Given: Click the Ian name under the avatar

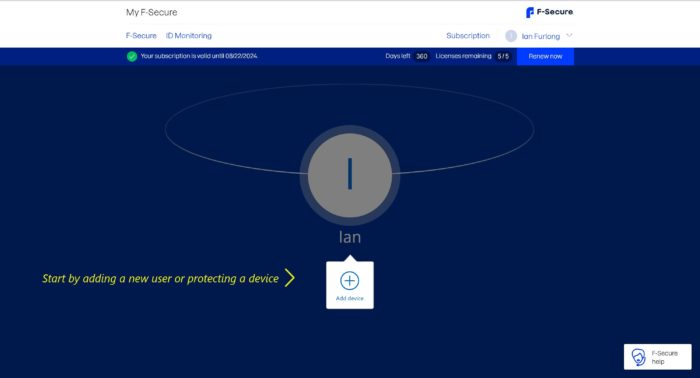Looking at the screenshot, I should [x=350, y=237].
